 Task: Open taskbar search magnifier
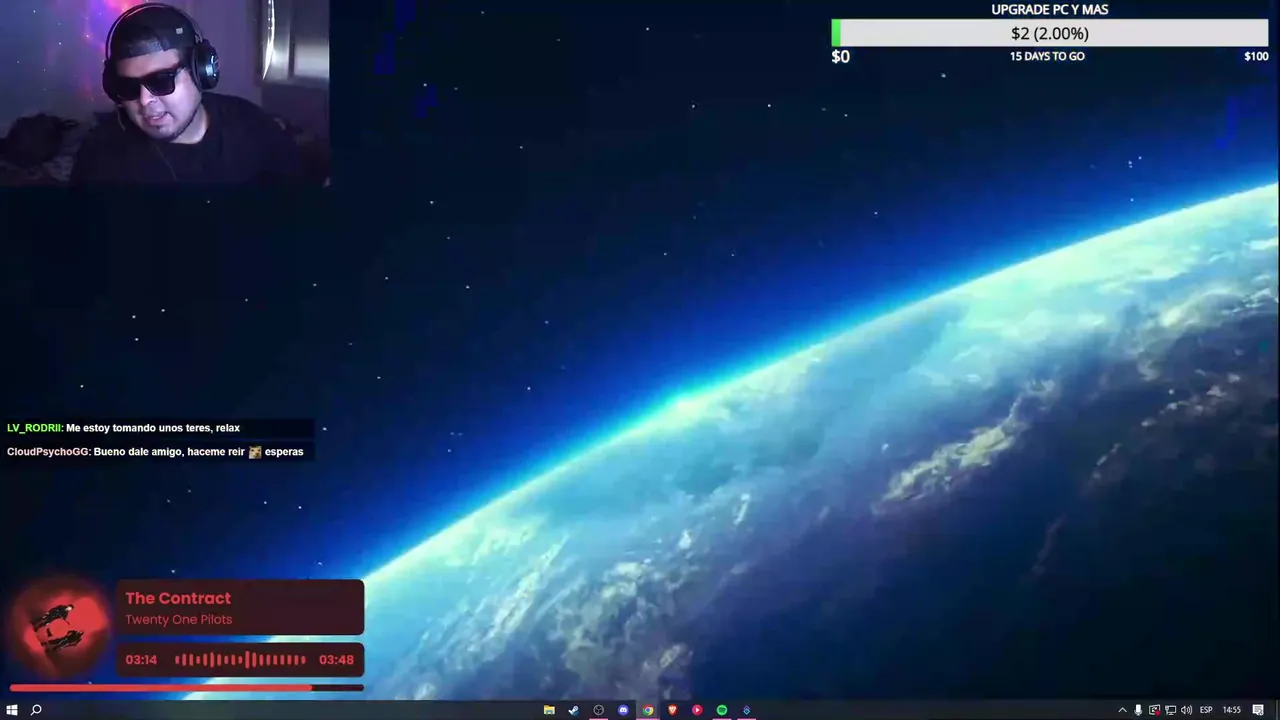coord(36,710)
